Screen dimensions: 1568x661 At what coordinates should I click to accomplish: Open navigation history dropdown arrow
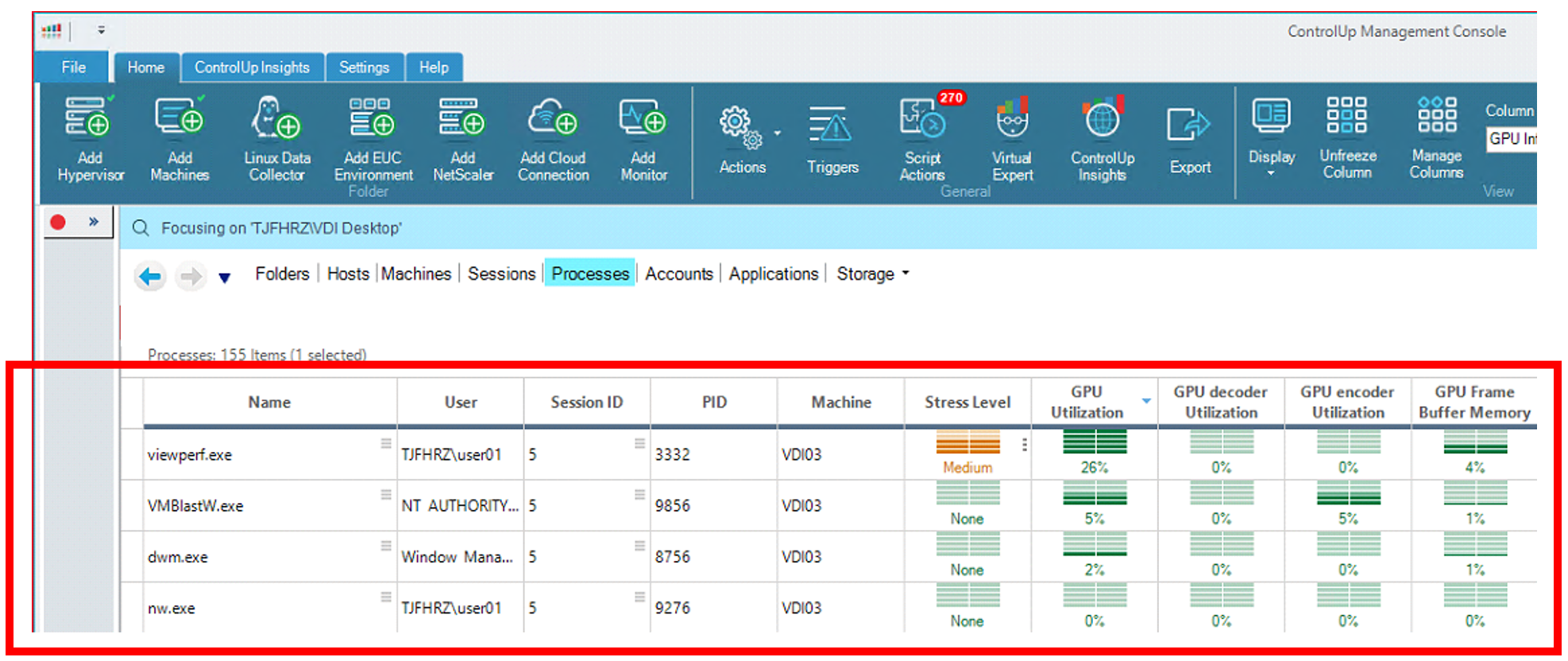[x=225, y=278]
